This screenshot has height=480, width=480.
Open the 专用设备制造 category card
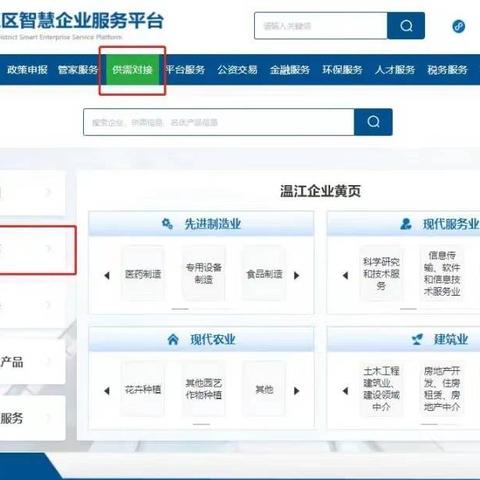click(x=204, y=274)
